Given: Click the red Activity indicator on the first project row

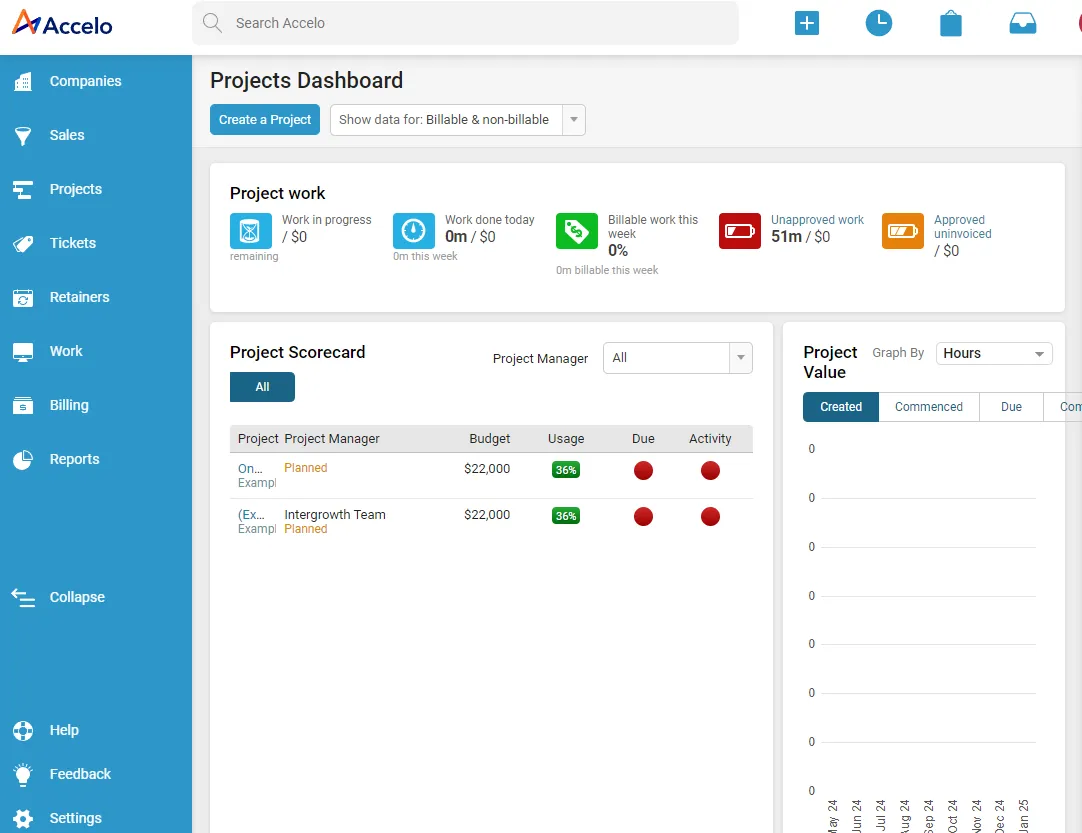Looking at the screenshot, I should (710, 470).
